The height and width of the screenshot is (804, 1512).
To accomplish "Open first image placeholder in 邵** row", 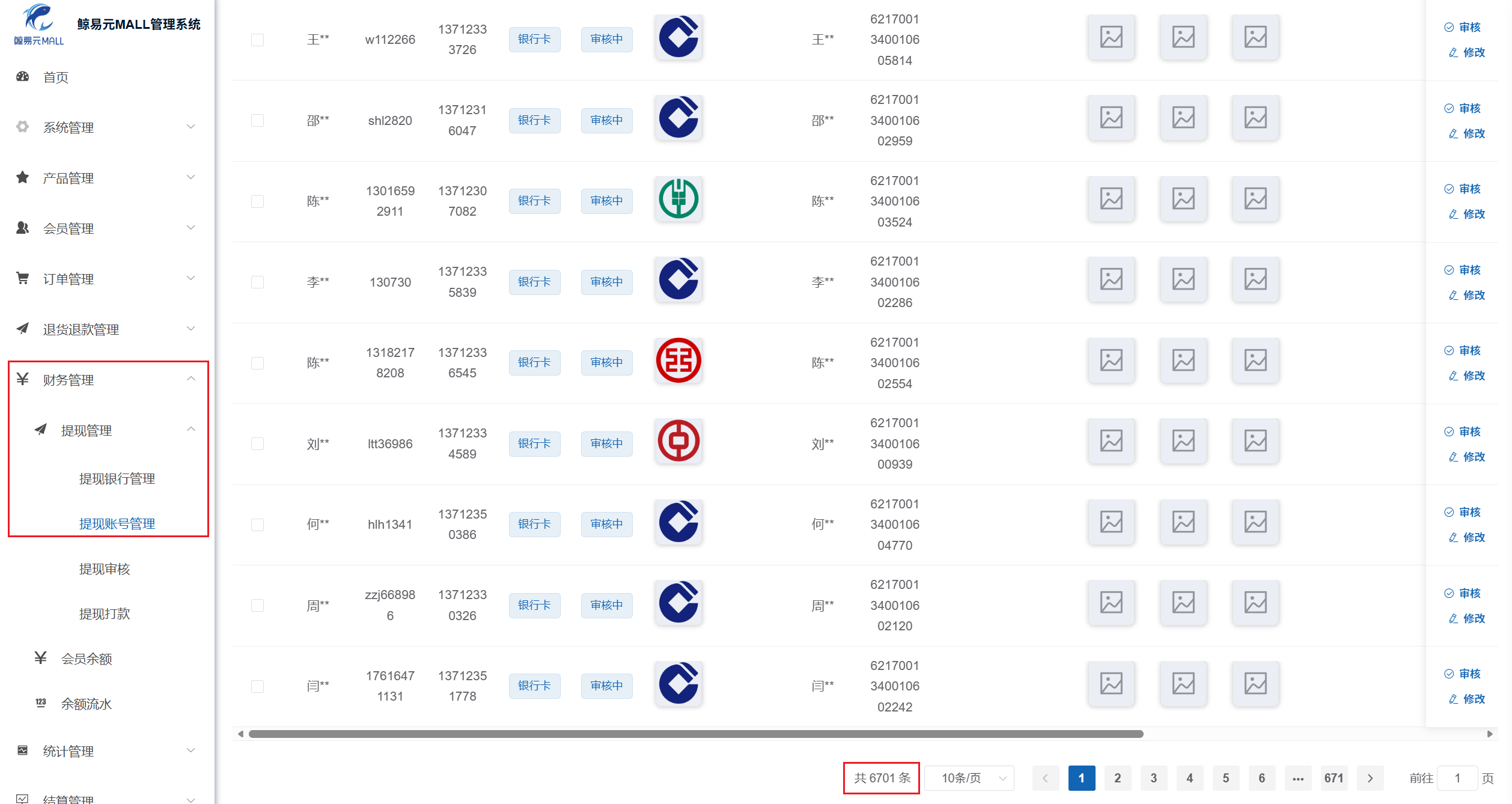I will [1111, 118].
